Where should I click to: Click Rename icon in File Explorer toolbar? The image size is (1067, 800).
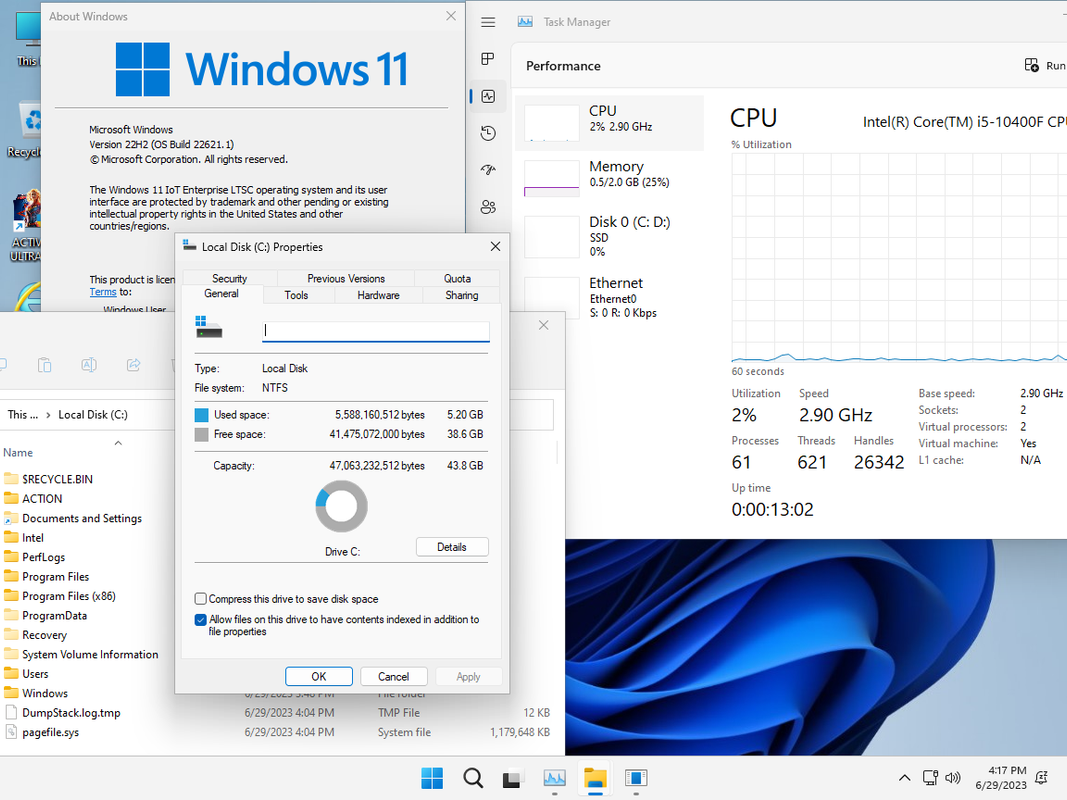[89, 365]
